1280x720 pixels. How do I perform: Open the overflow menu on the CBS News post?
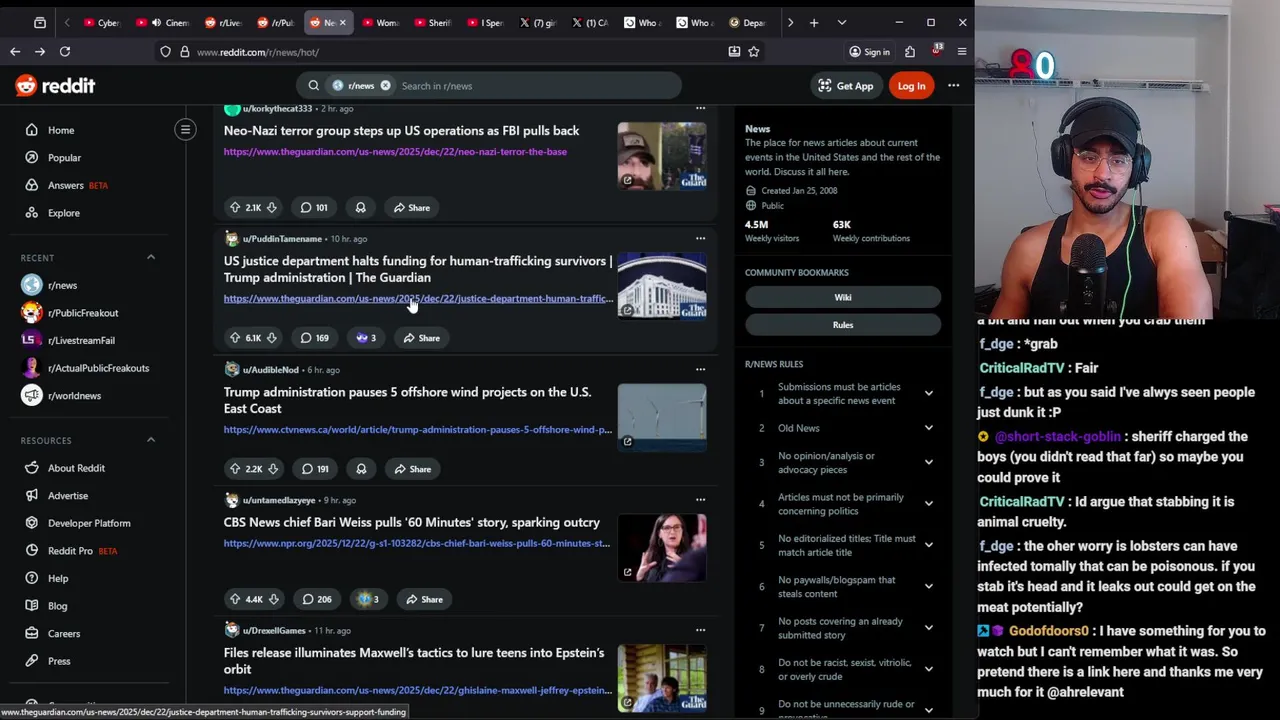[700, 500]
